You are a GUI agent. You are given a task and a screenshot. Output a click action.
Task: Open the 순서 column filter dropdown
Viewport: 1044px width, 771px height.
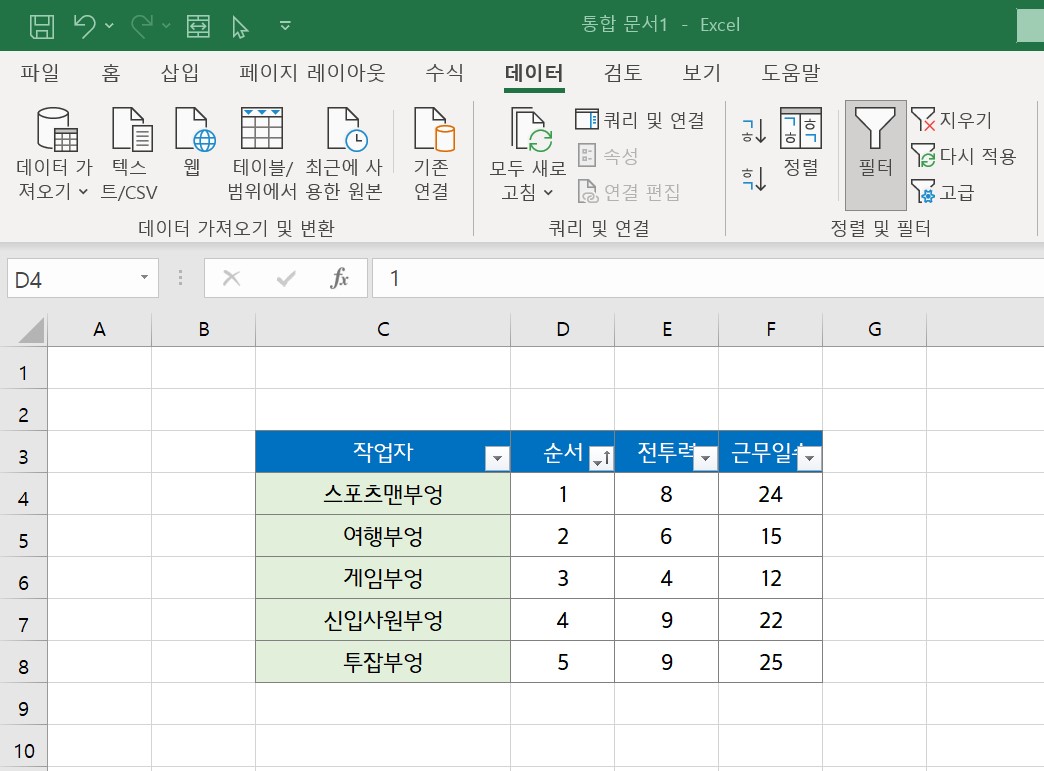tap(601, 458)
